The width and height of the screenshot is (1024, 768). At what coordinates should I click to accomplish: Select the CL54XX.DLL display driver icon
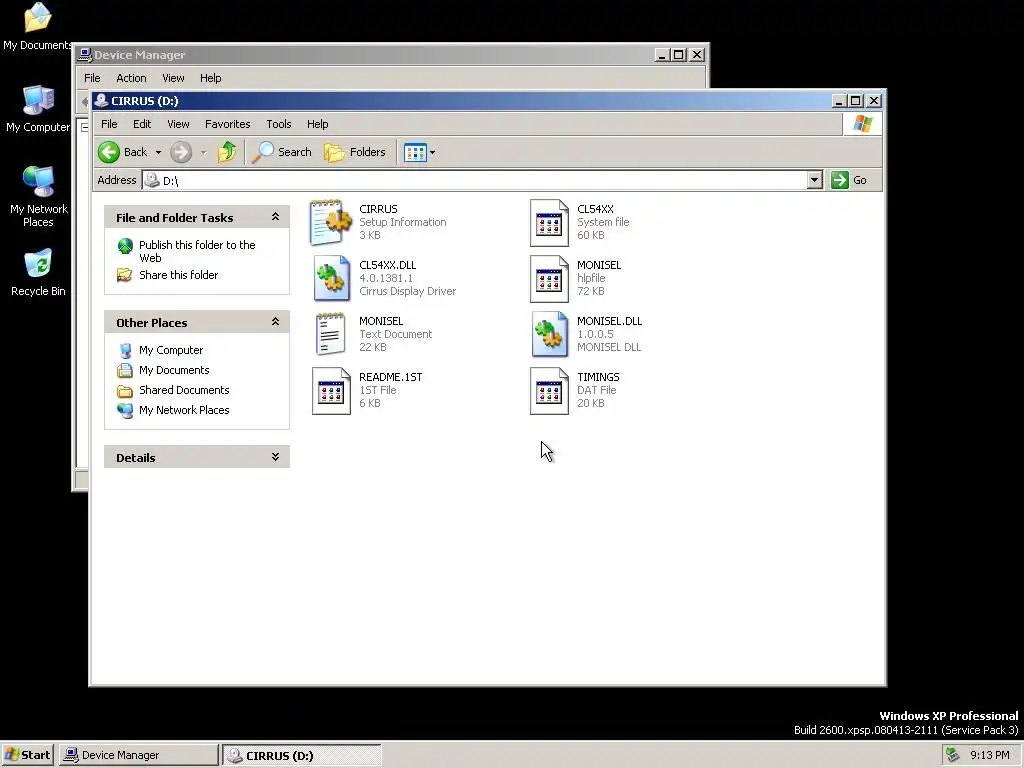[x=331, y=278]
